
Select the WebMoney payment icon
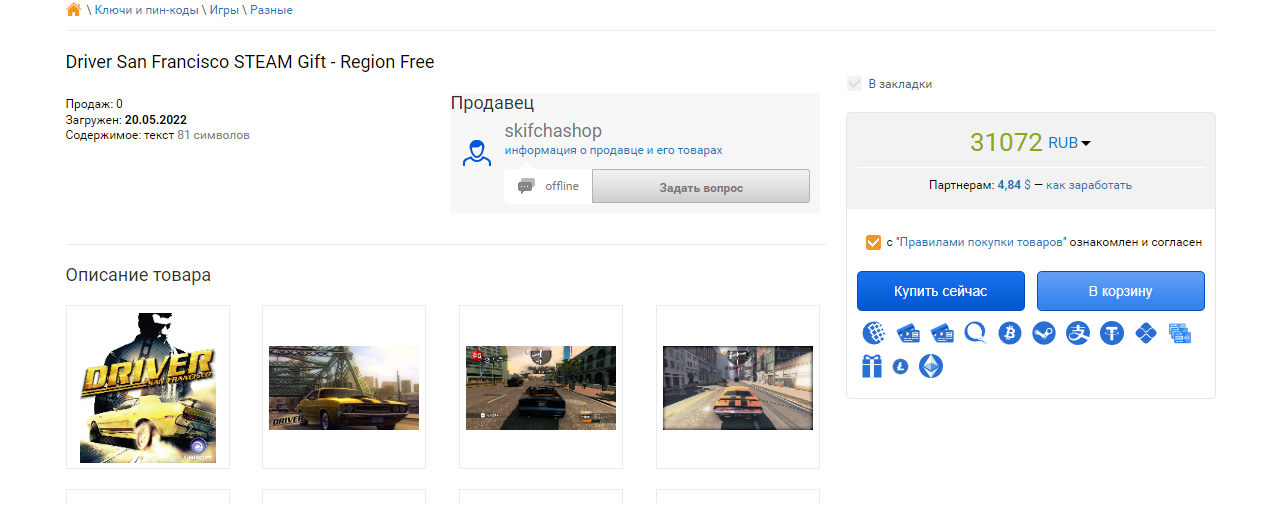874,333
